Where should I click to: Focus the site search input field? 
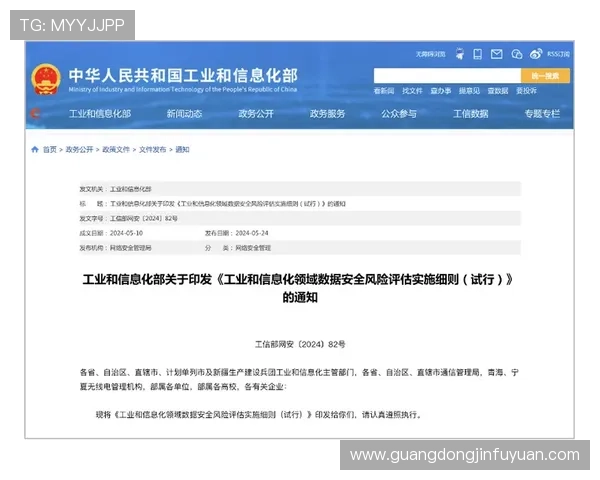447,76
